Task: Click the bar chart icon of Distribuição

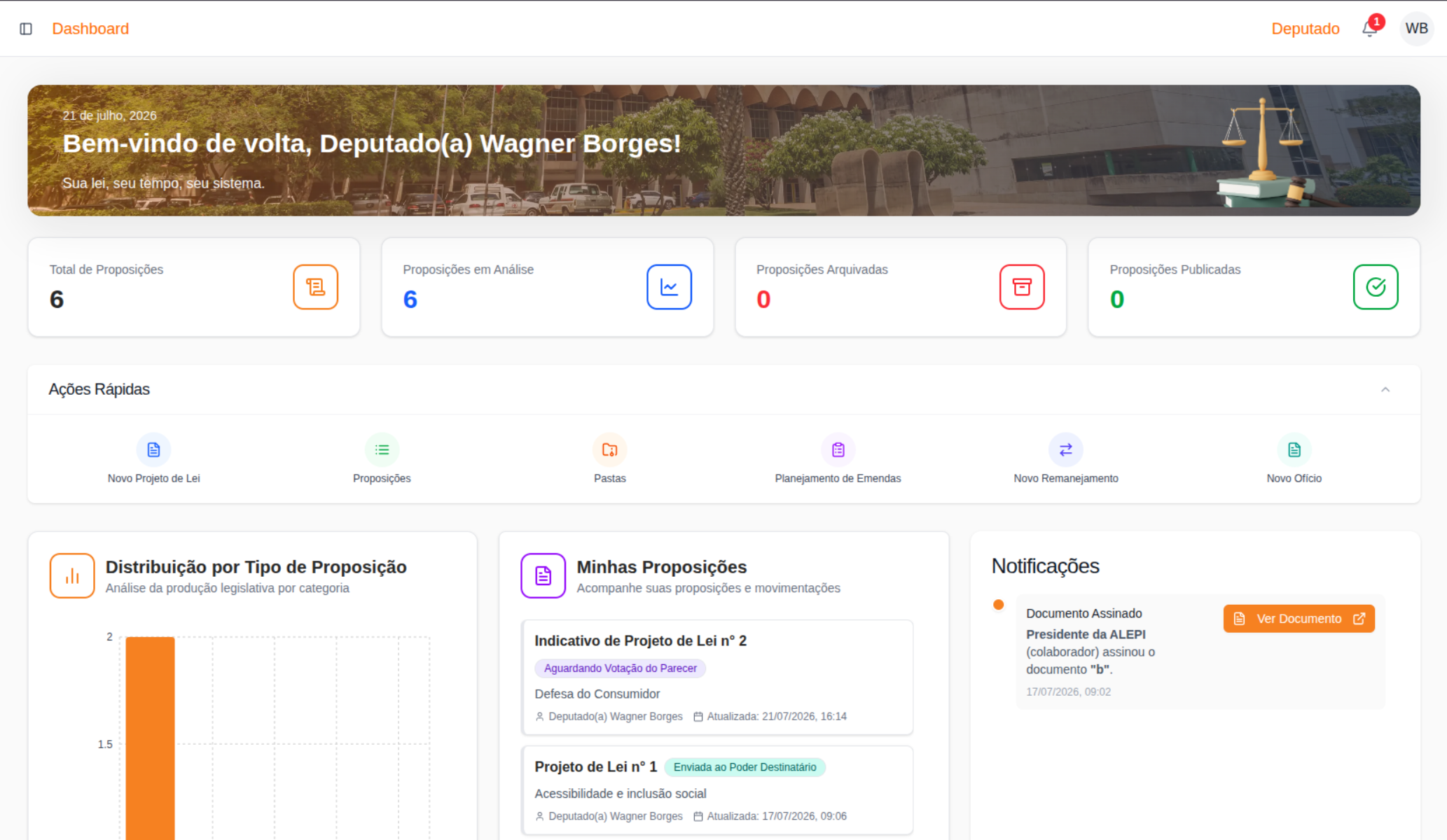Action: [72, 575]
